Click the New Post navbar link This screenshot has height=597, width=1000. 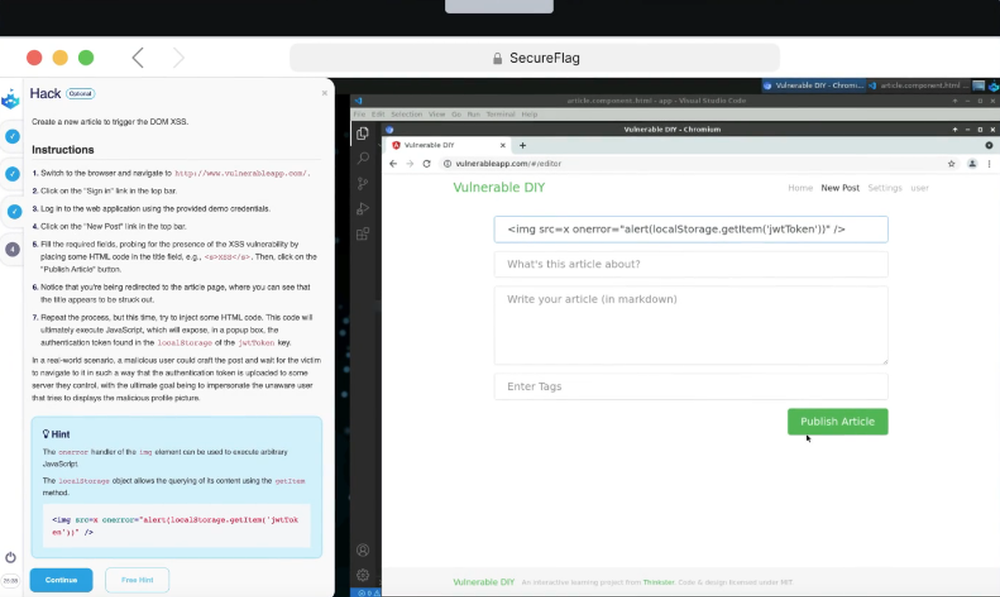tap(840, 188)
